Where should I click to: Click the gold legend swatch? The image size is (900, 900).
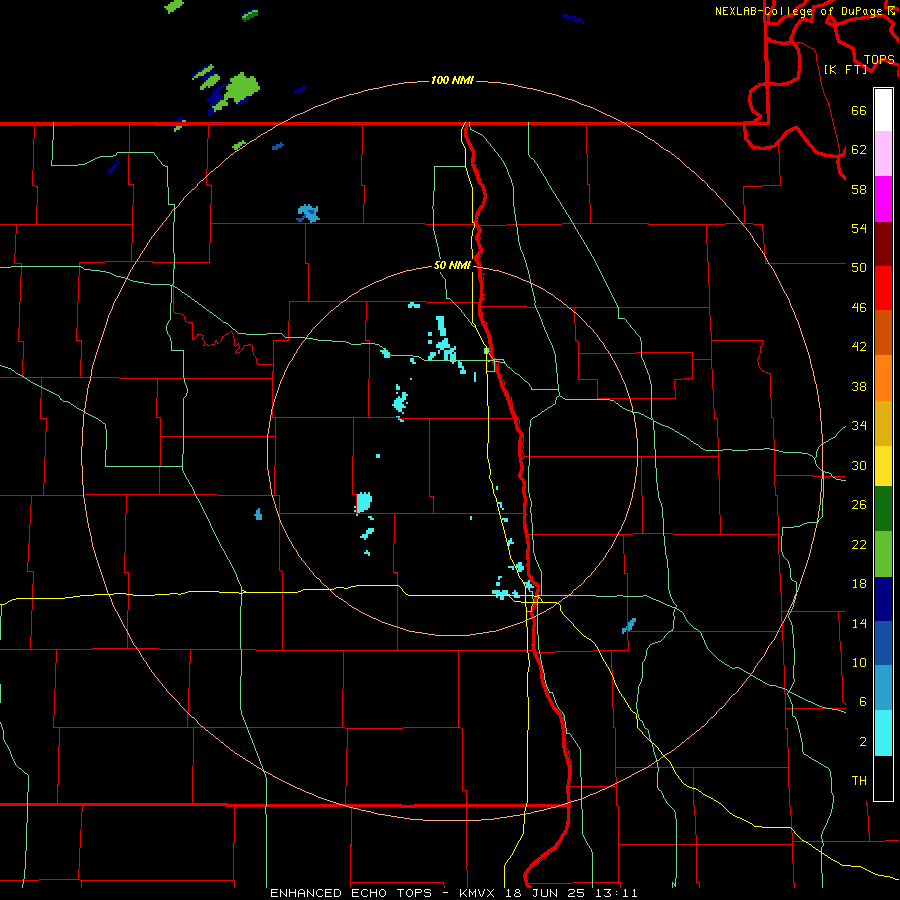883,423
